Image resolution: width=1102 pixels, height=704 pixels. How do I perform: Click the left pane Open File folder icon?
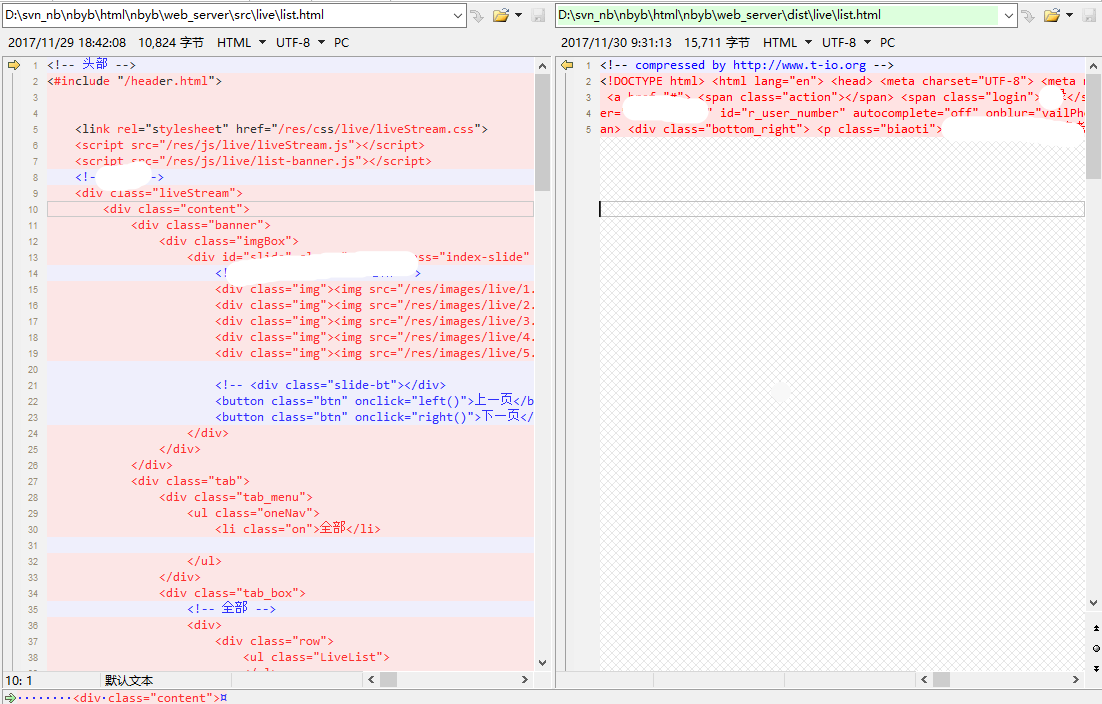tap(500, 15)
